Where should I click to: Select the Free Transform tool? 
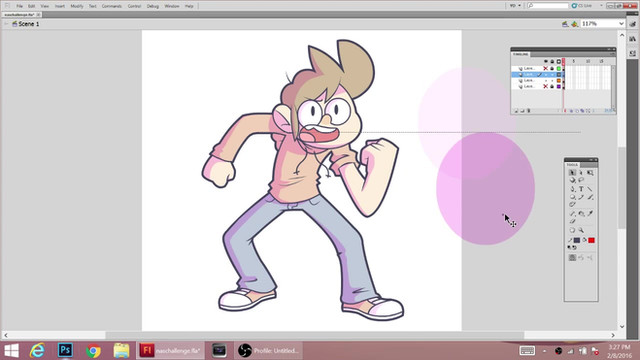point(590,173)
